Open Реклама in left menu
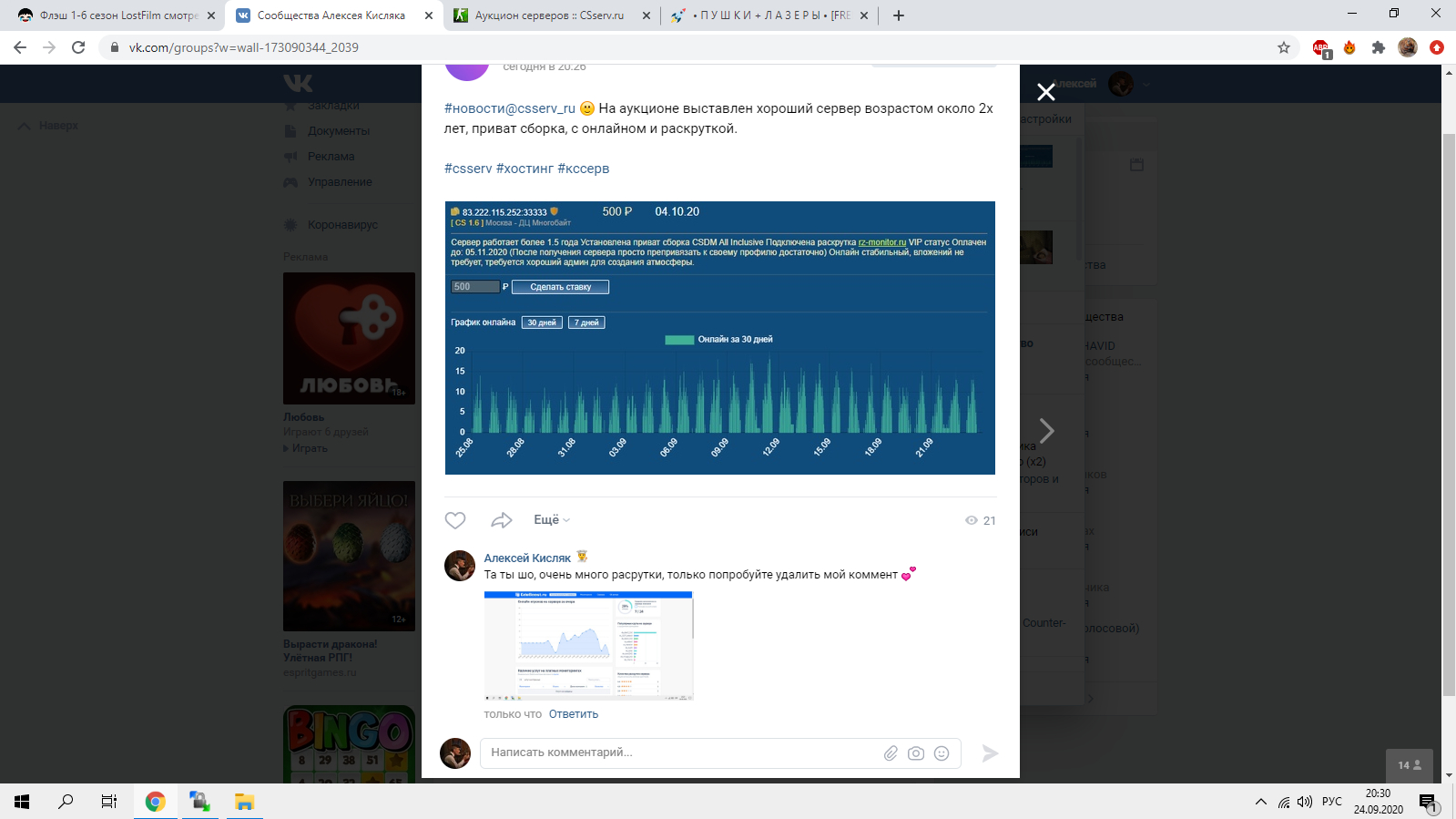Image resolution: width=1456 pixels, height=819 pixels. pyautogui.click(x=331, y=157)
